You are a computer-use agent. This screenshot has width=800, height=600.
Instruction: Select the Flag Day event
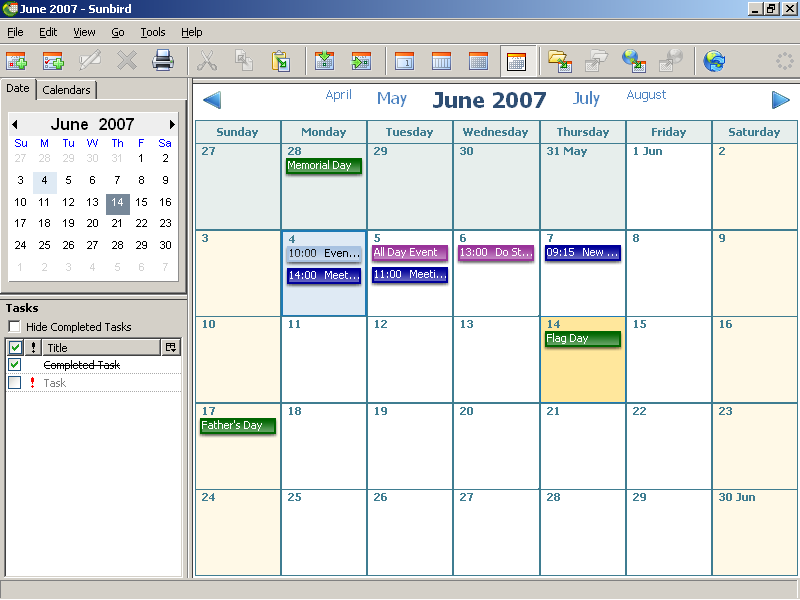582,339
